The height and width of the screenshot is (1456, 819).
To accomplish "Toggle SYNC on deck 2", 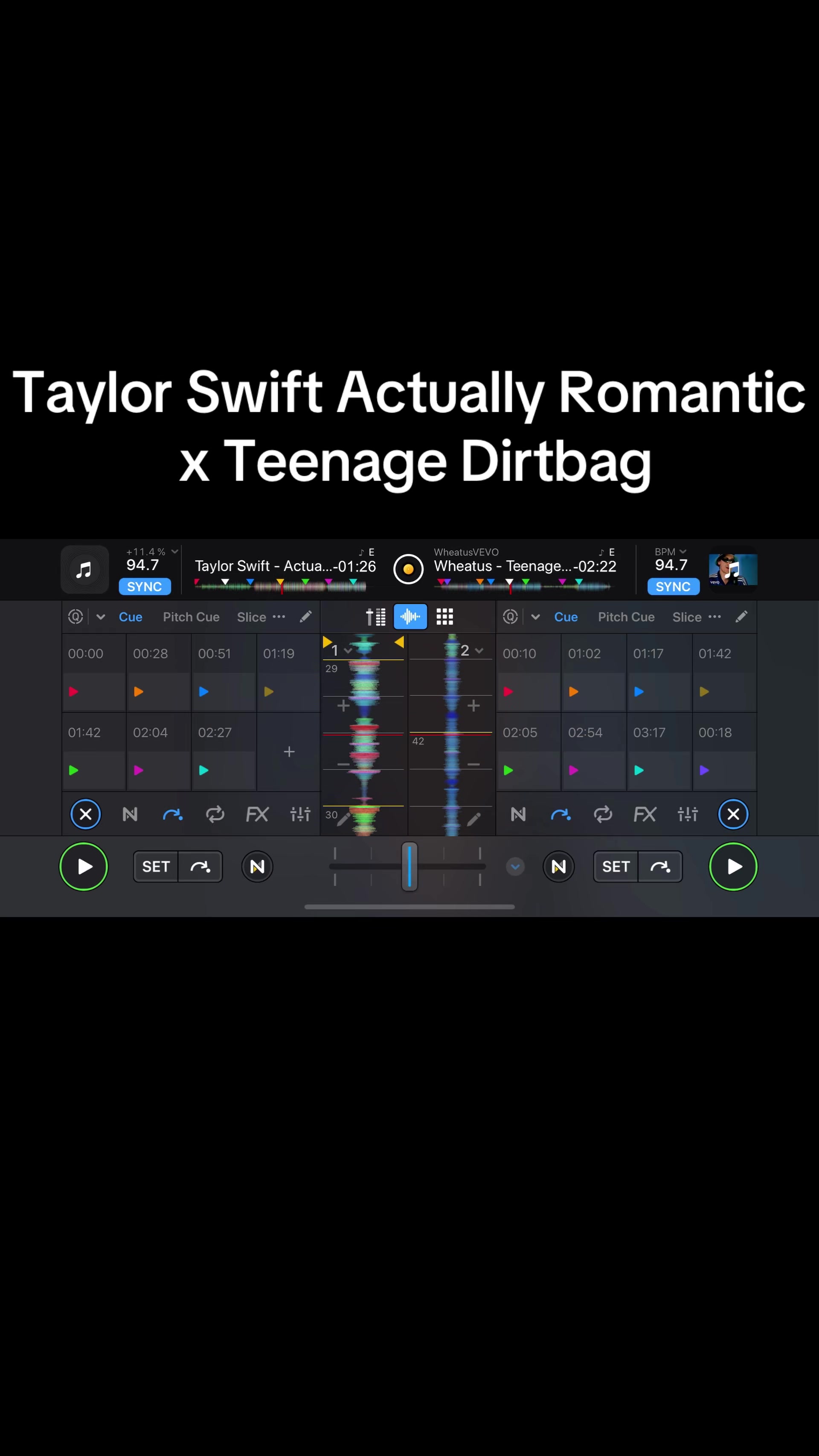I will 673,587.
